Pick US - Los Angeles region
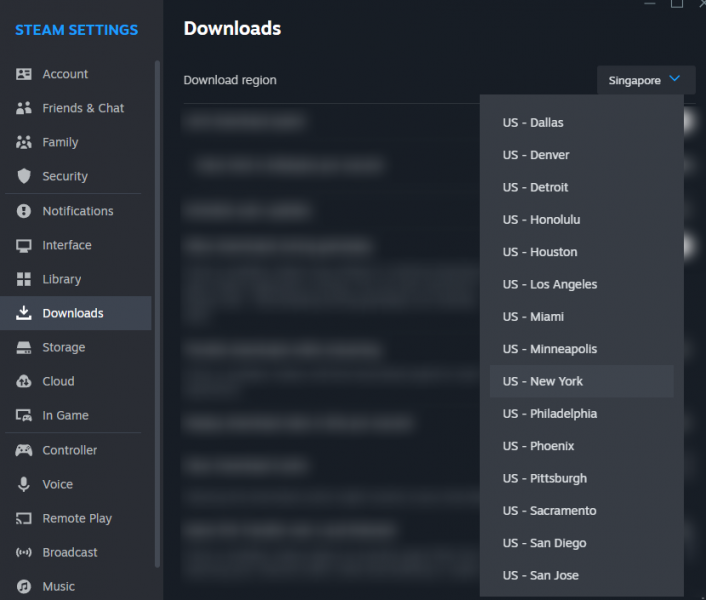 (581, 284)
